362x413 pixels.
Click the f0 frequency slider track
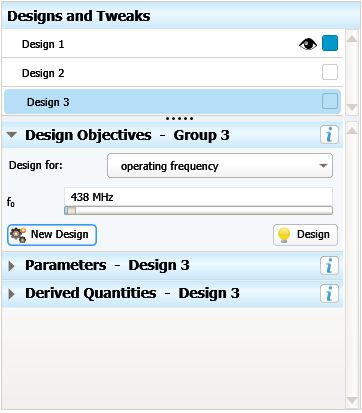pos(198,210)
